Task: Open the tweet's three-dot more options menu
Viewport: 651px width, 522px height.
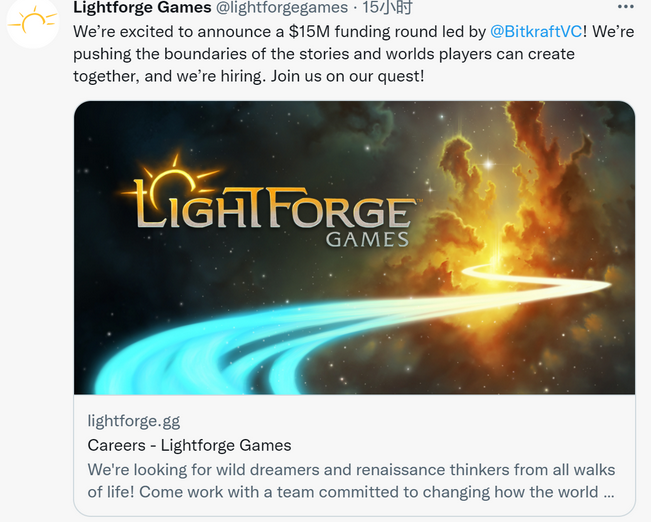Action: pos(625,7)
